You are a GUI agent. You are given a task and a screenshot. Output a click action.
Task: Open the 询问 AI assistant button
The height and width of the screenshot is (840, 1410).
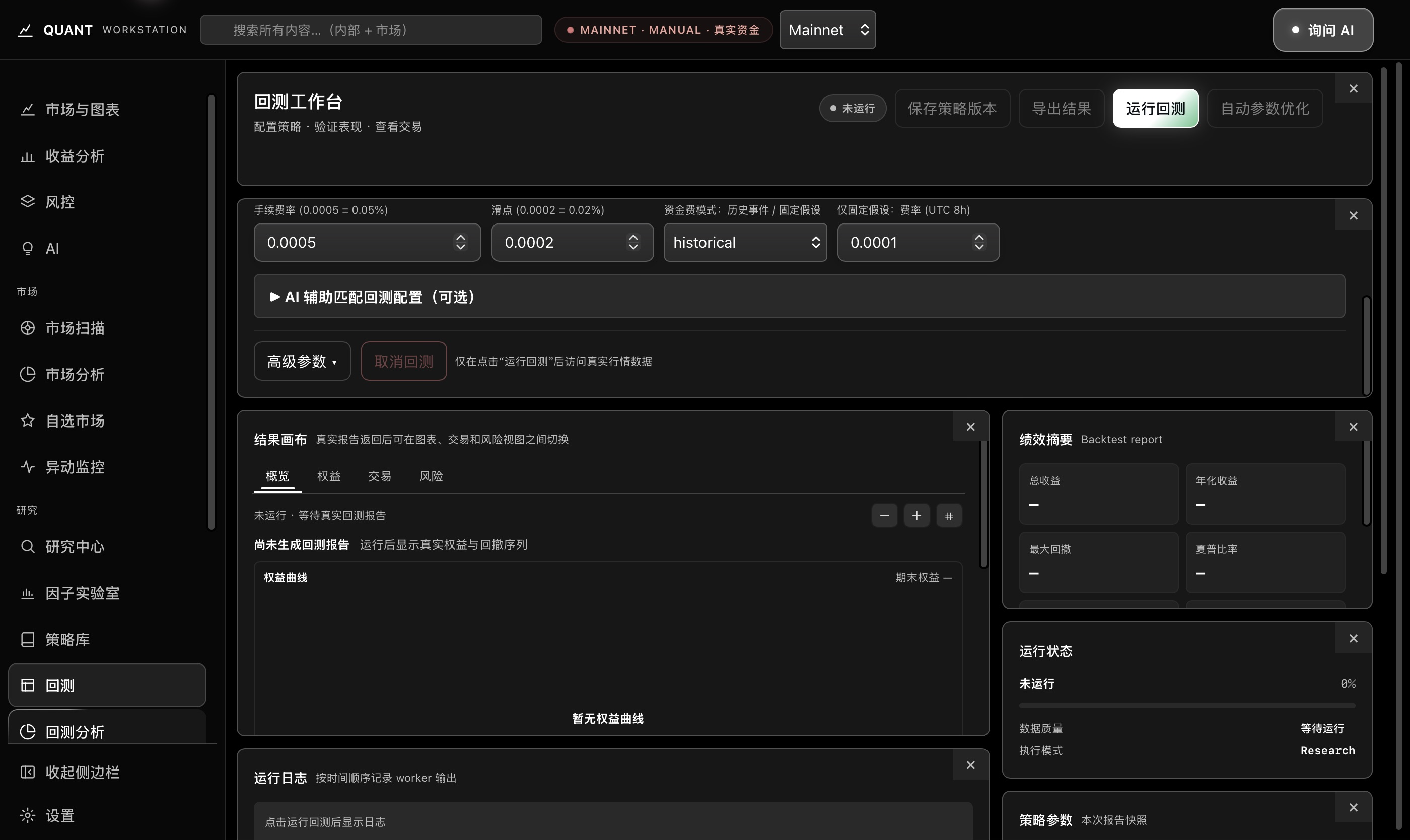(1323, 30)
